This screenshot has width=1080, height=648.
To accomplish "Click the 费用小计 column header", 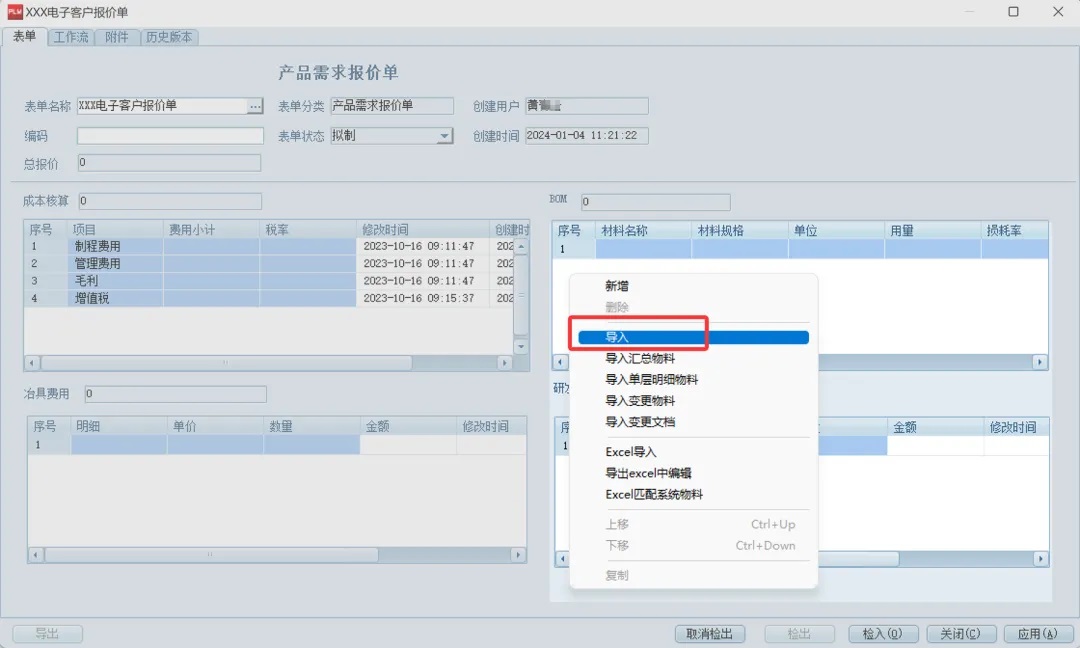I will click(x=211, y=229).
